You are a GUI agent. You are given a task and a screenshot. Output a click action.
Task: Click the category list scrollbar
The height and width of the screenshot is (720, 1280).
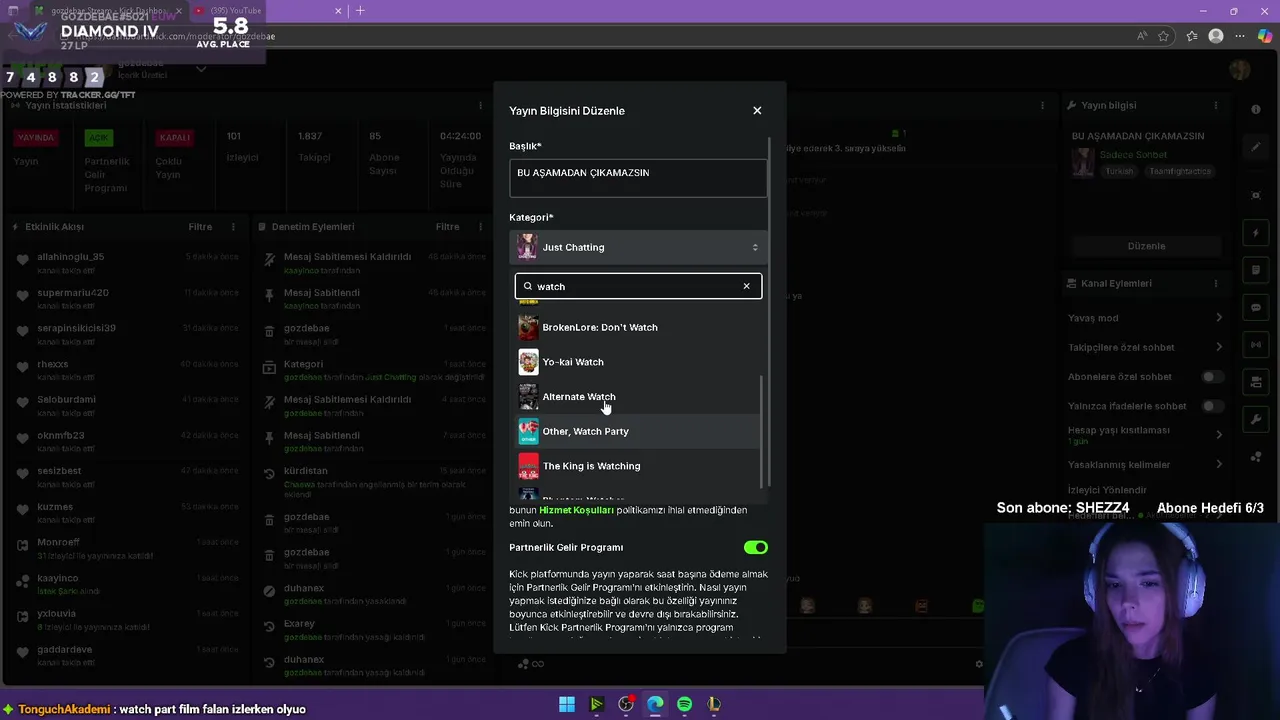762,430
